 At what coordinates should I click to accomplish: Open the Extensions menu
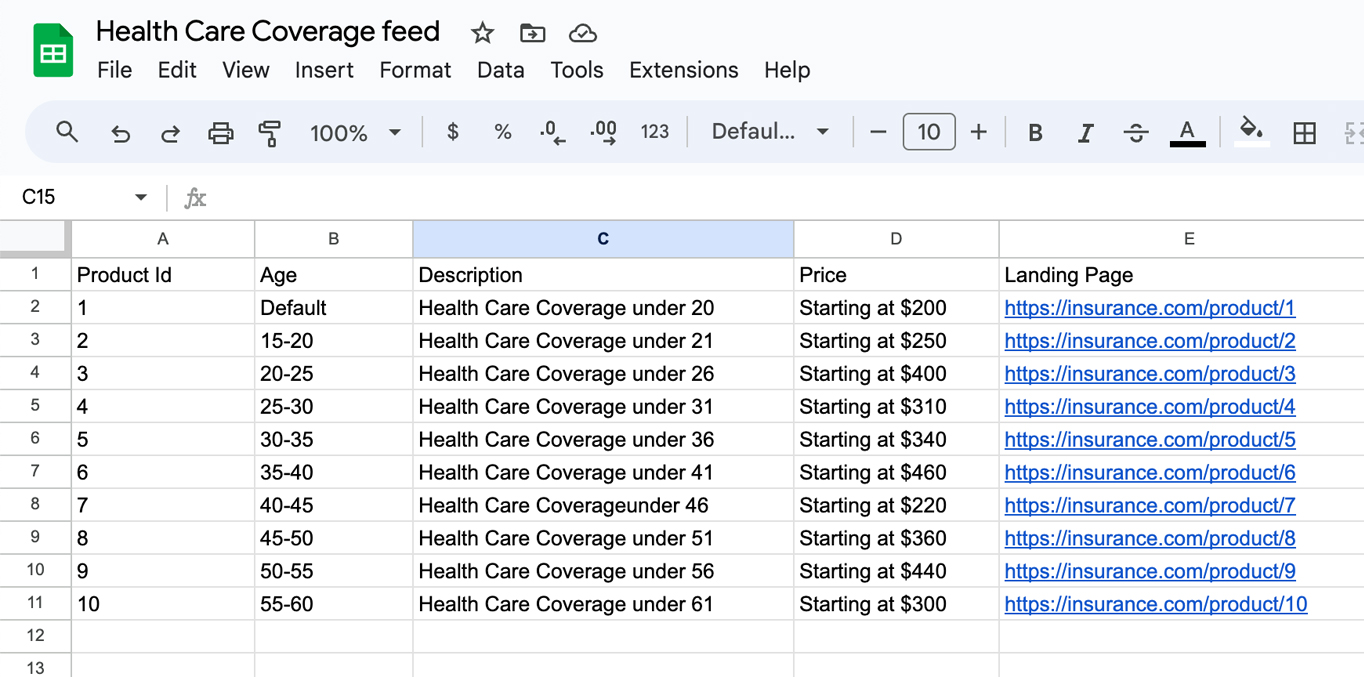[683, 70]
